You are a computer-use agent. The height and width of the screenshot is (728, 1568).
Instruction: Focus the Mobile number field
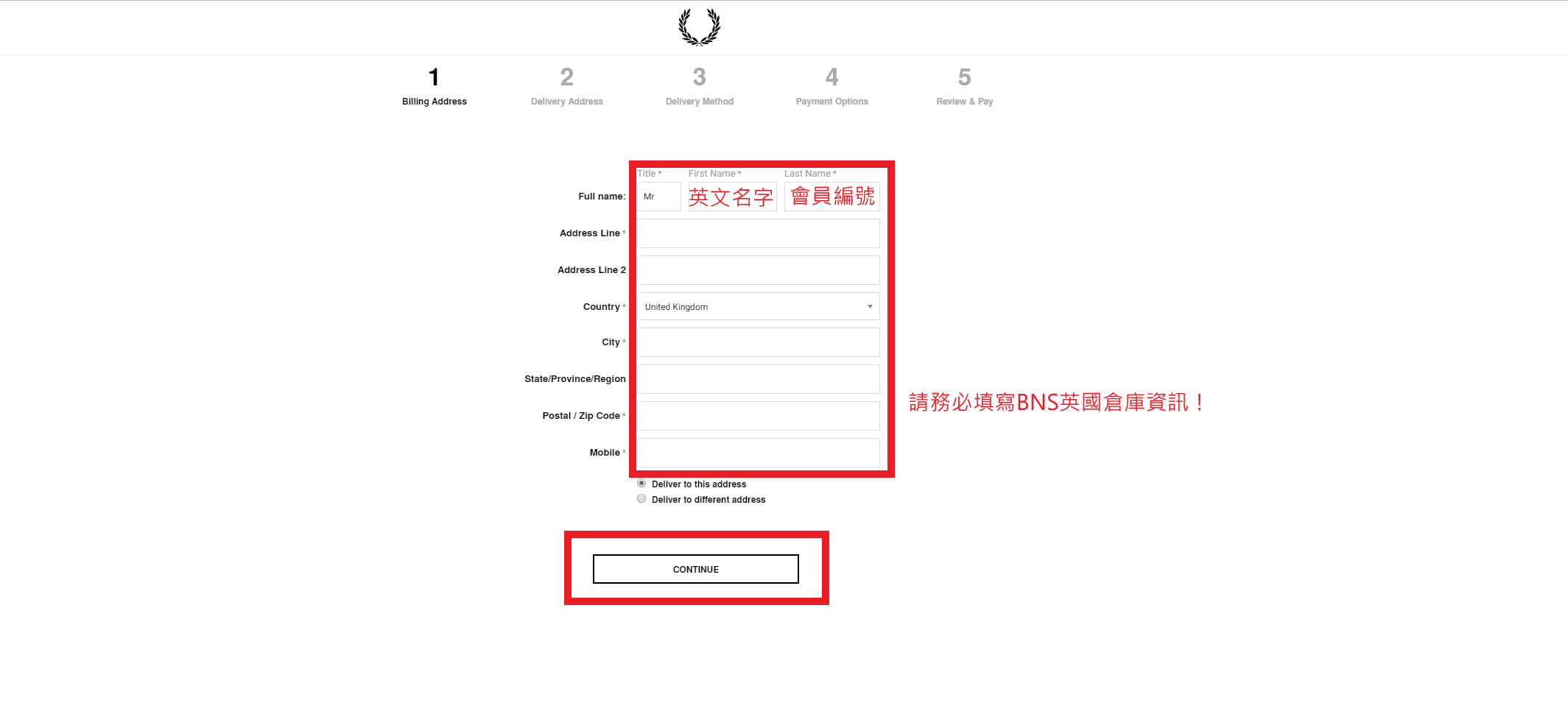coord(758,453)
